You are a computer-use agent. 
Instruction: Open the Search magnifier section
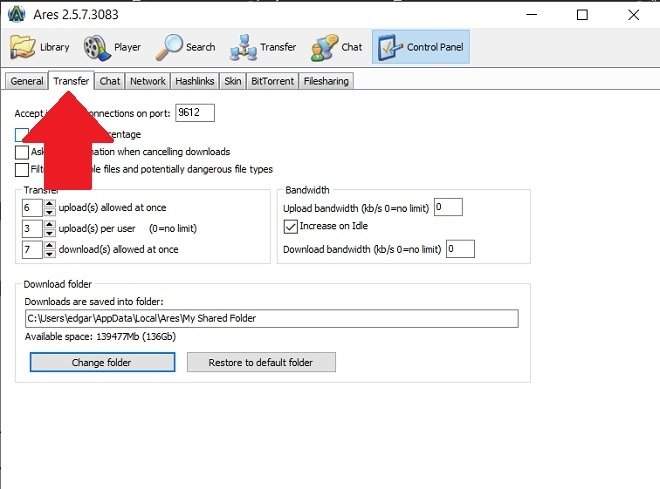click(186, 47)
